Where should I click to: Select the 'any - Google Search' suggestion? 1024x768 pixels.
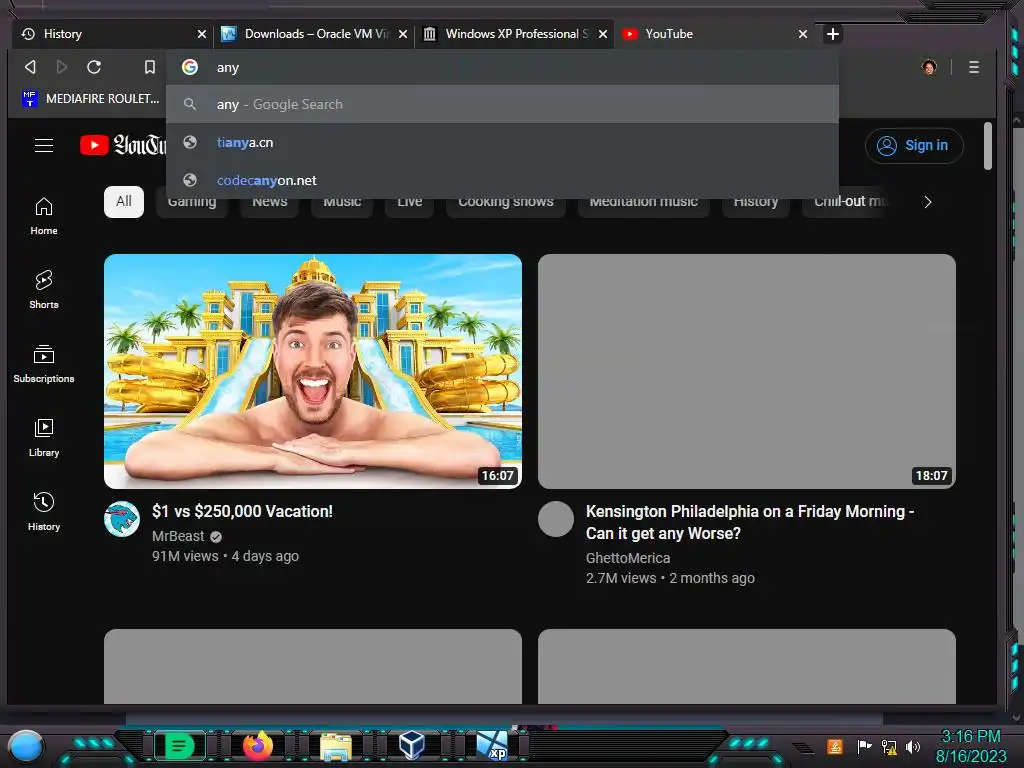502,104
